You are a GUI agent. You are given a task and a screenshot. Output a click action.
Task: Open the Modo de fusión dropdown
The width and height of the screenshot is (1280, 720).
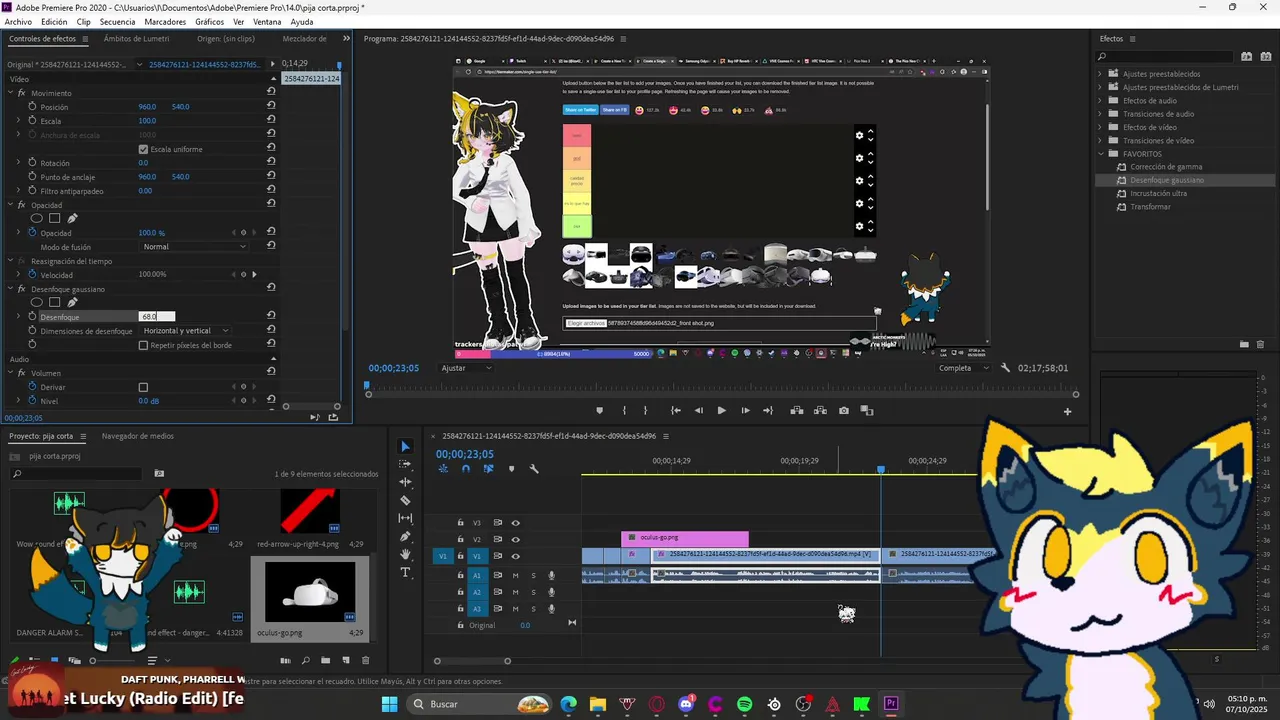(194, 246)
